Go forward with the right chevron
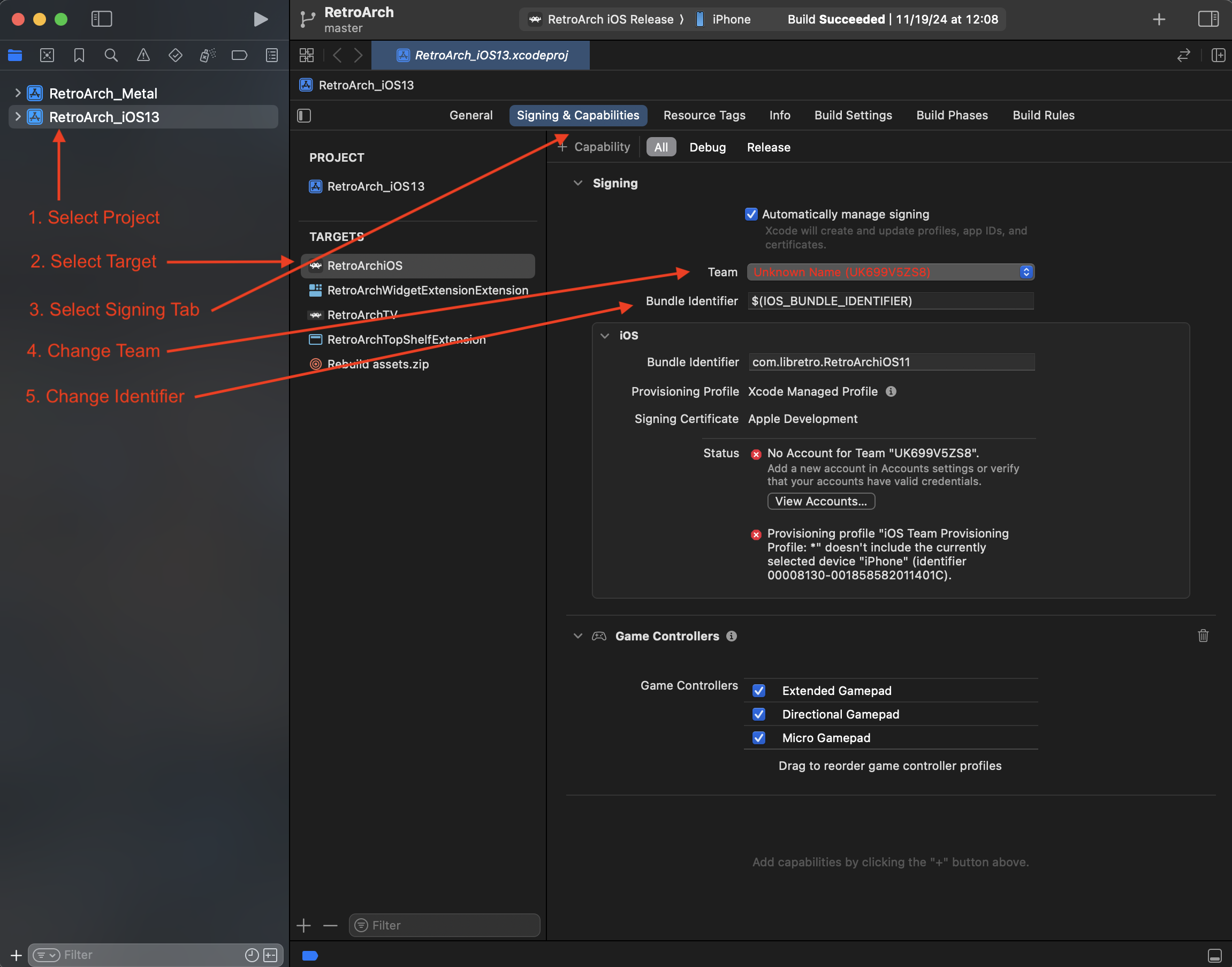Screen dimensions: 1232x967 (x=358, y=56)
